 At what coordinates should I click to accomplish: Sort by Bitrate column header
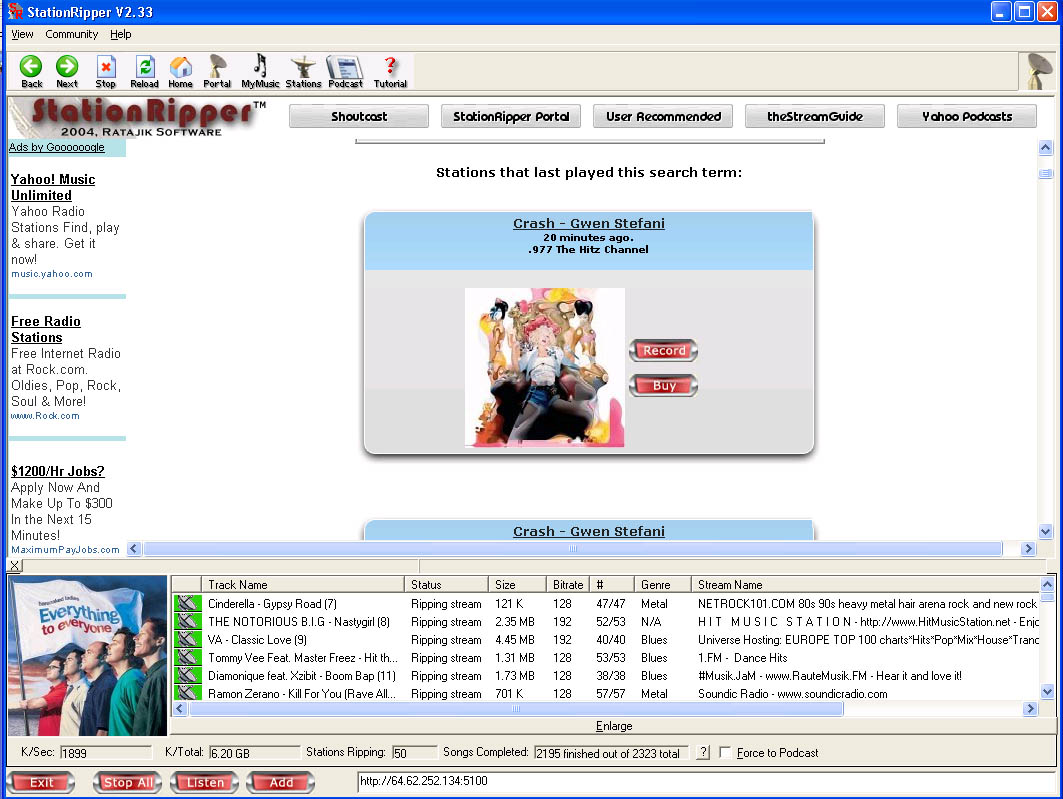pos(568,584)
